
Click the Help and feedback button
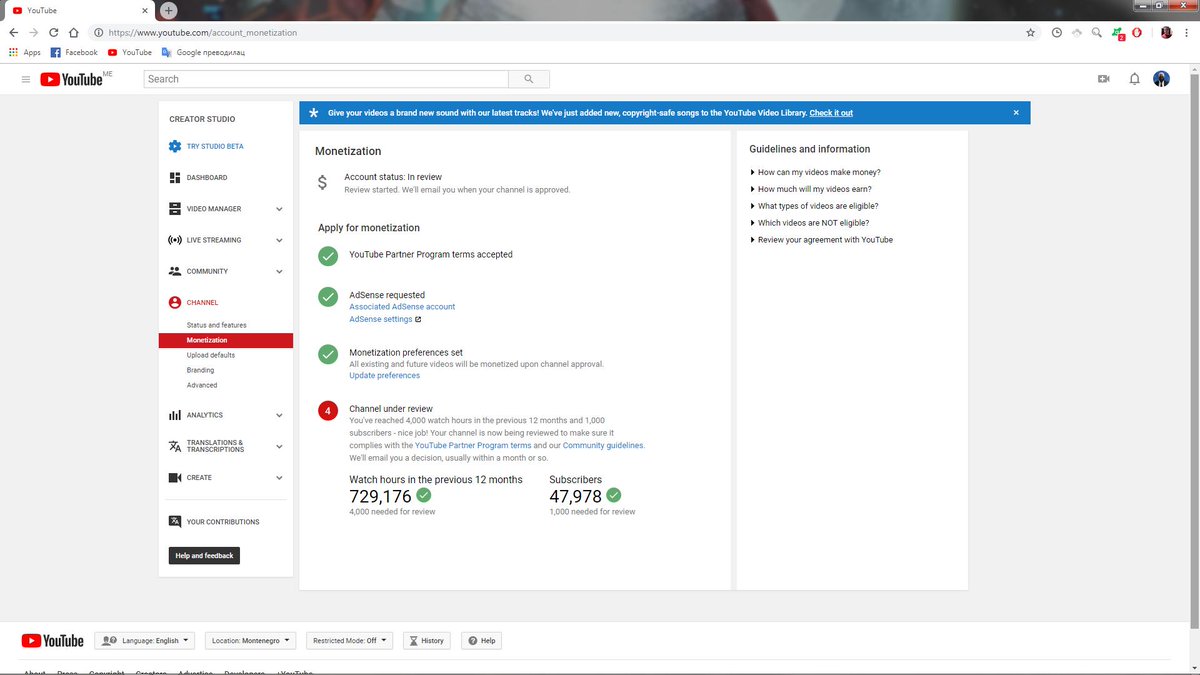[x=204, y=556]
